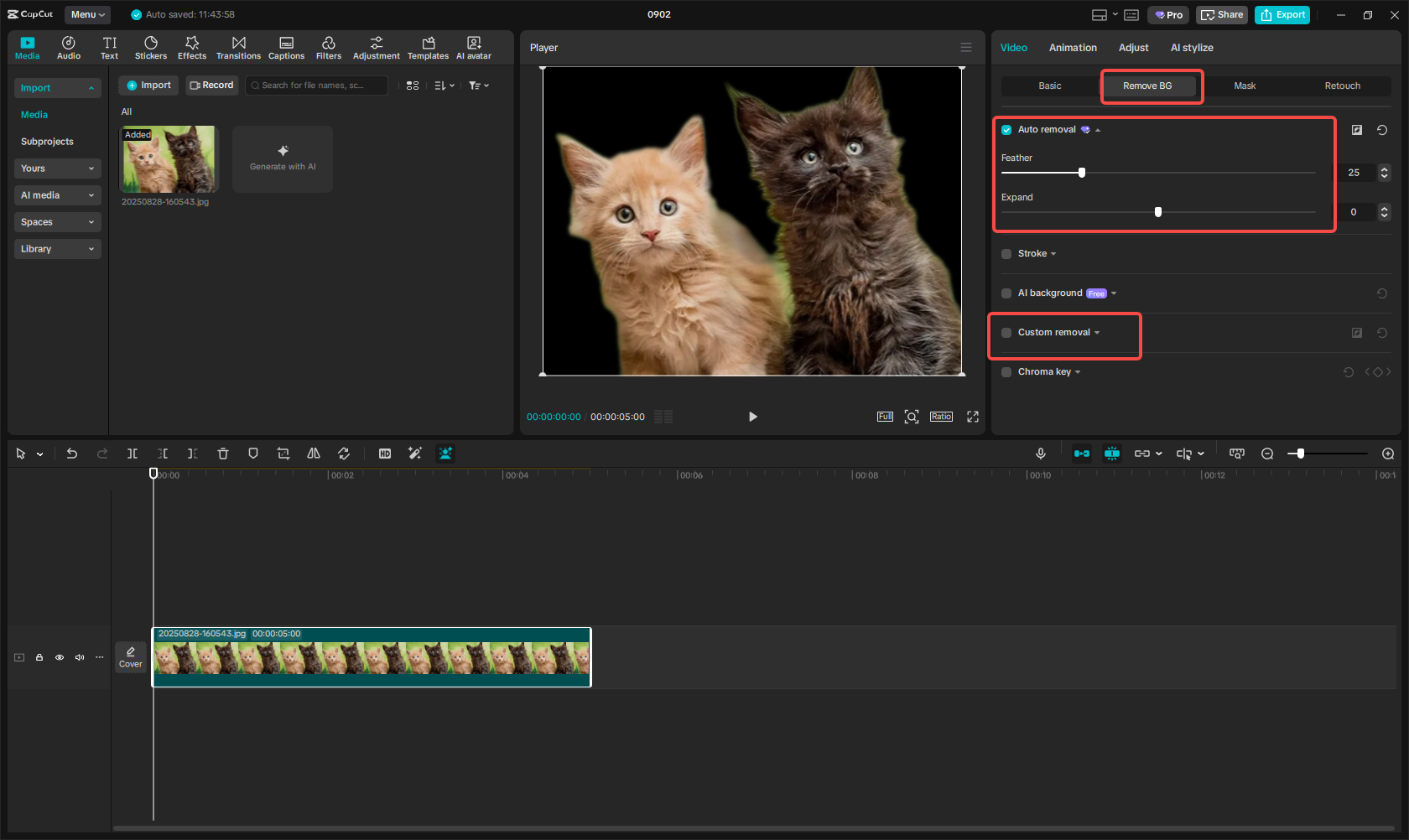Screen dimensions: 1409x840
Task: Delete the selected clip with trash icon
Action: 223,454
